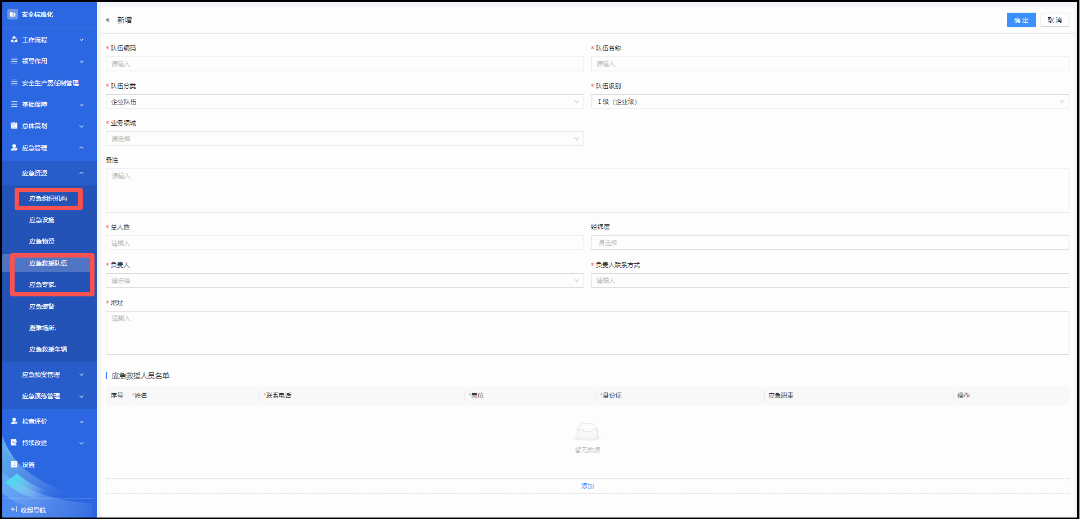Open the 队伍分类 dropdown
Screen dimensions: 1080x519
point(344,101)
